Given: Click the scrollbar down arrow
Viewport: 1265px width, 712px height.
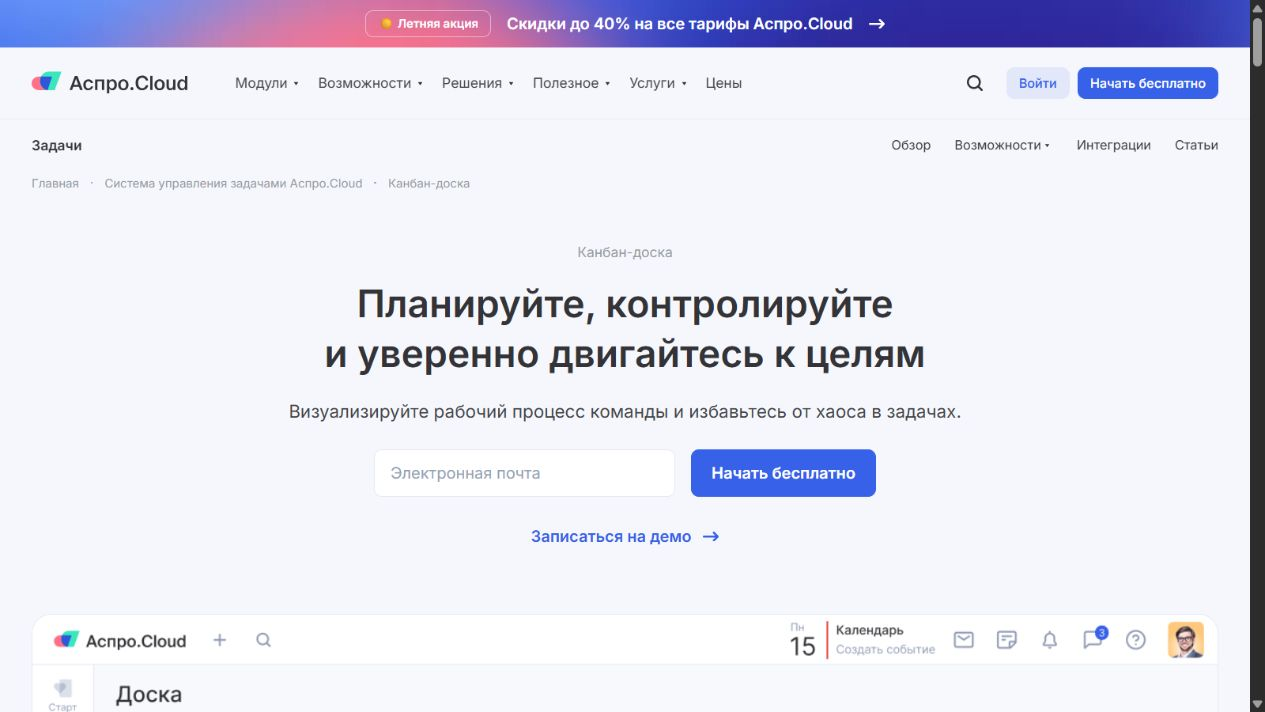Looking at the screenshot, I should (x=1257, y=703).
